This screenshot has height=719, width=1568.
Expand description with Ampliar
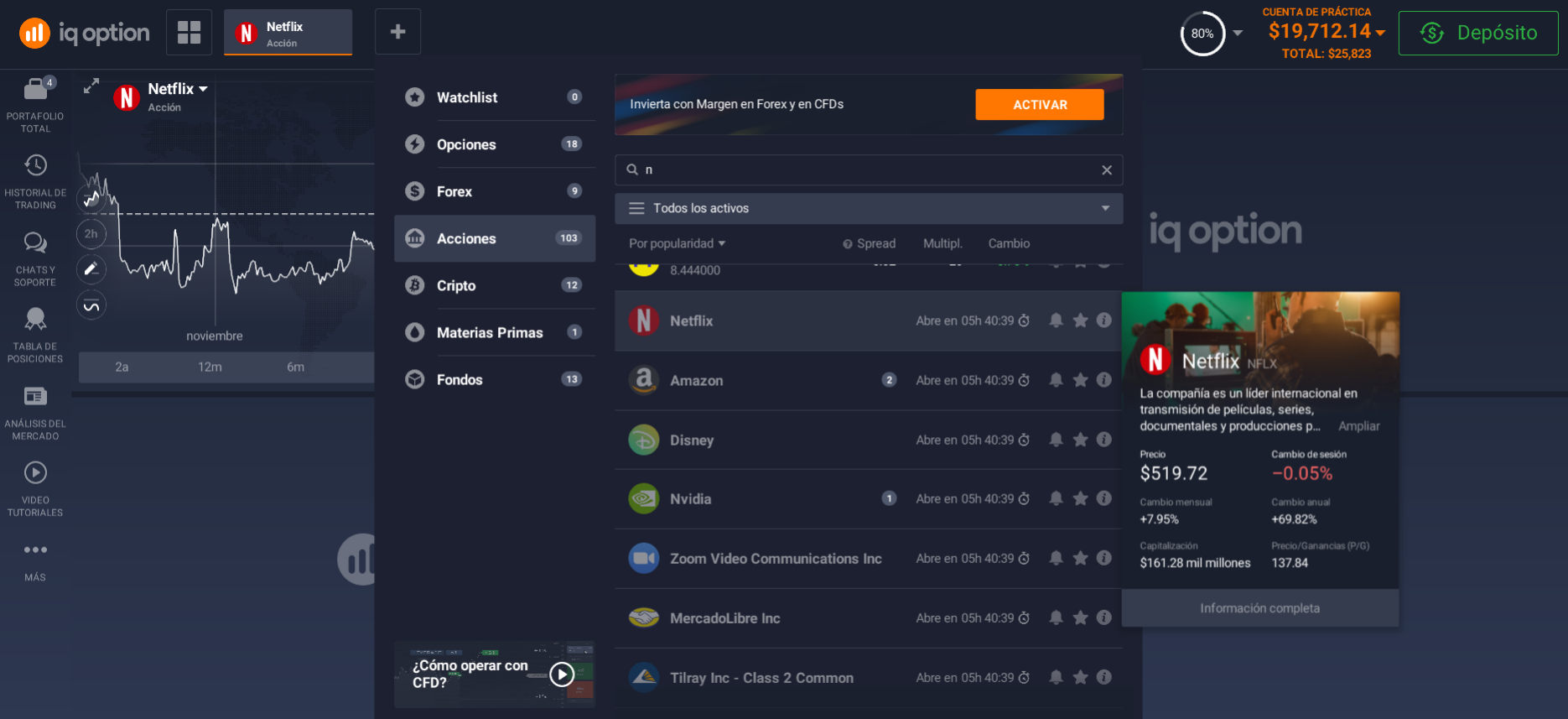pyautogui.click(x=1359, y=426)
